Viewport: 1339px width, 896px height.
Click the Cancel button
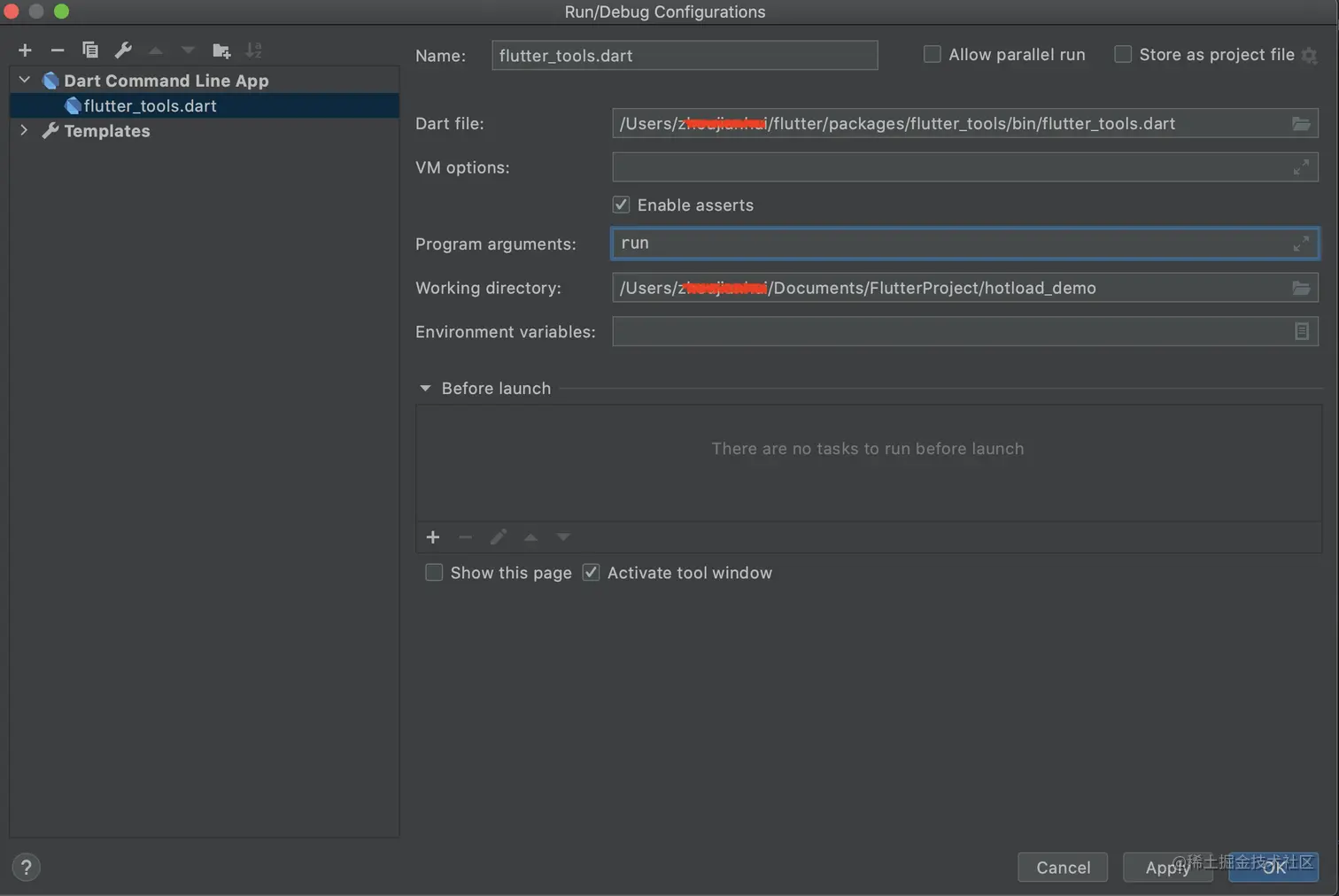pyautogui.click(x=1063, y=868)
